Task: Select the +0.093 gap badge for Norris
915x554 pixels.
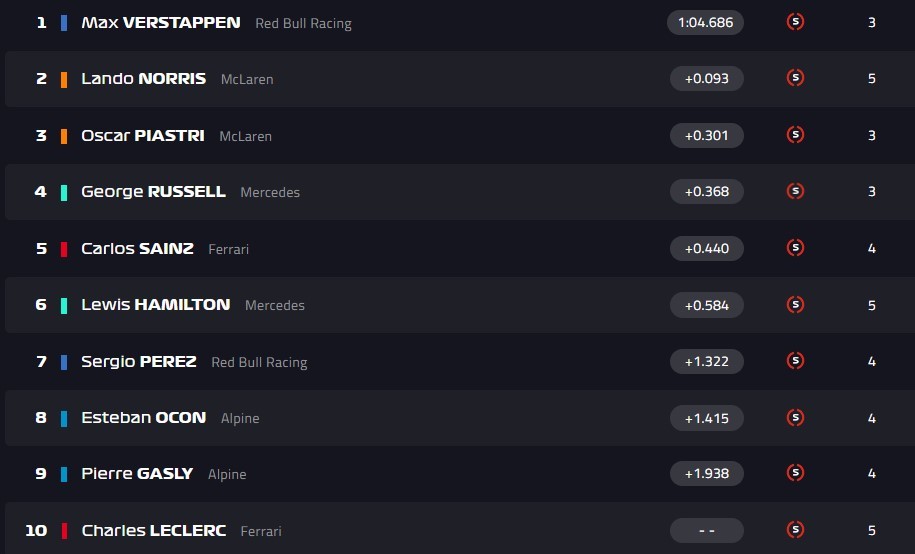Action: [x=706, y=78]
